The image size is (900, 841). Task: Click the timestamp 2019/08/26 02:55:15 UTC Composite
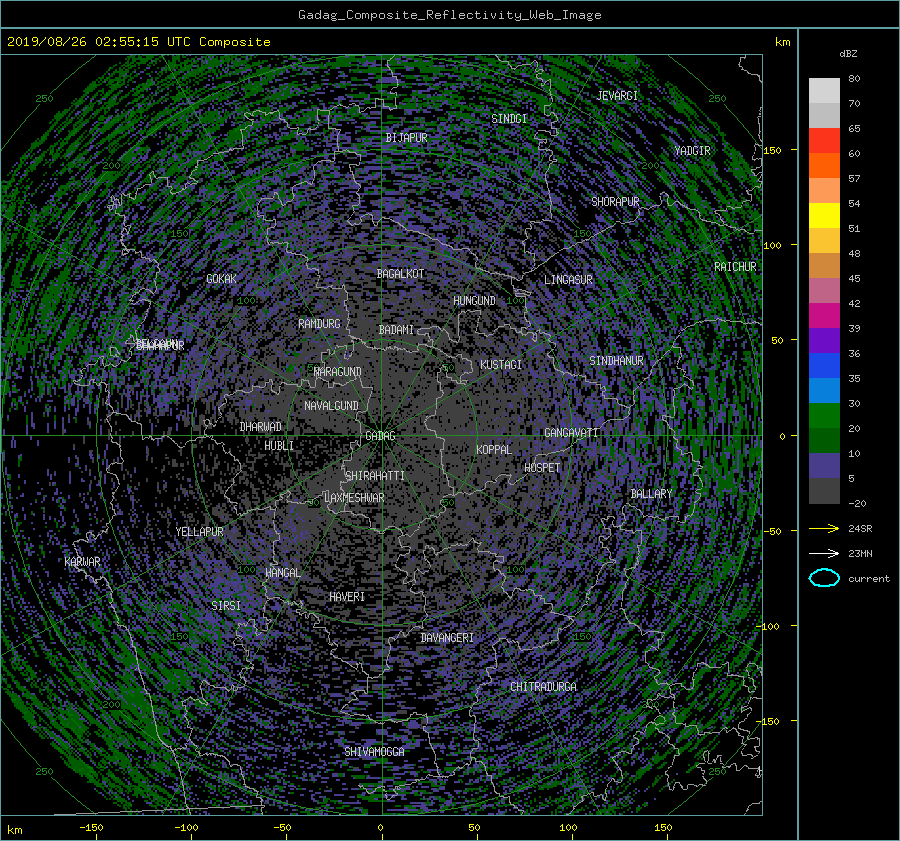[x=138, y=42]
